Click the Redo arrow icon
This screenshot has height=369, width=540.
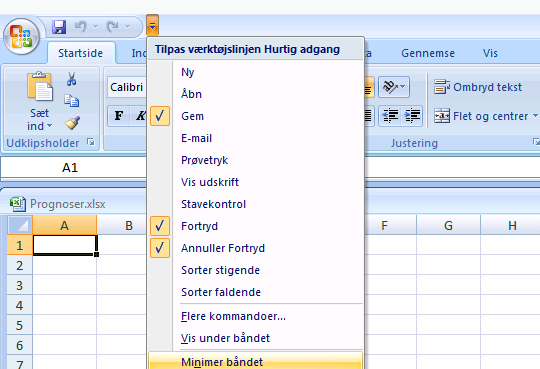(113, 27)
